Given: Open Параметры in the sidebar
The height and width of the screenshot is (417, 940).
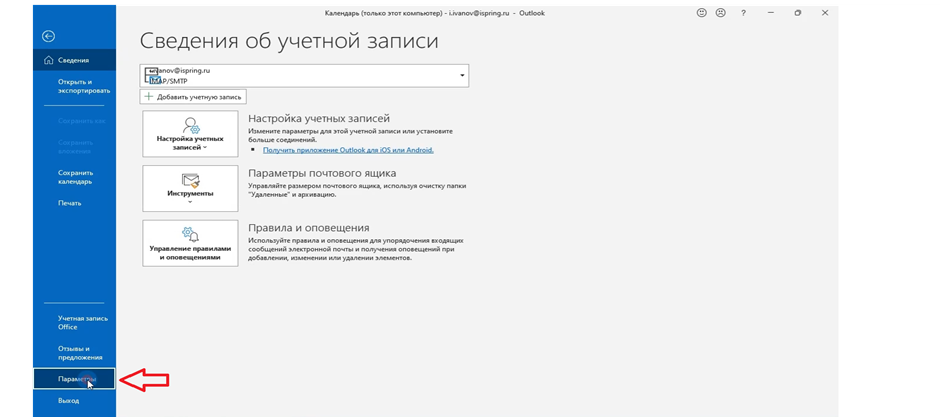Looking at the screenshot, I should point(74,379).
